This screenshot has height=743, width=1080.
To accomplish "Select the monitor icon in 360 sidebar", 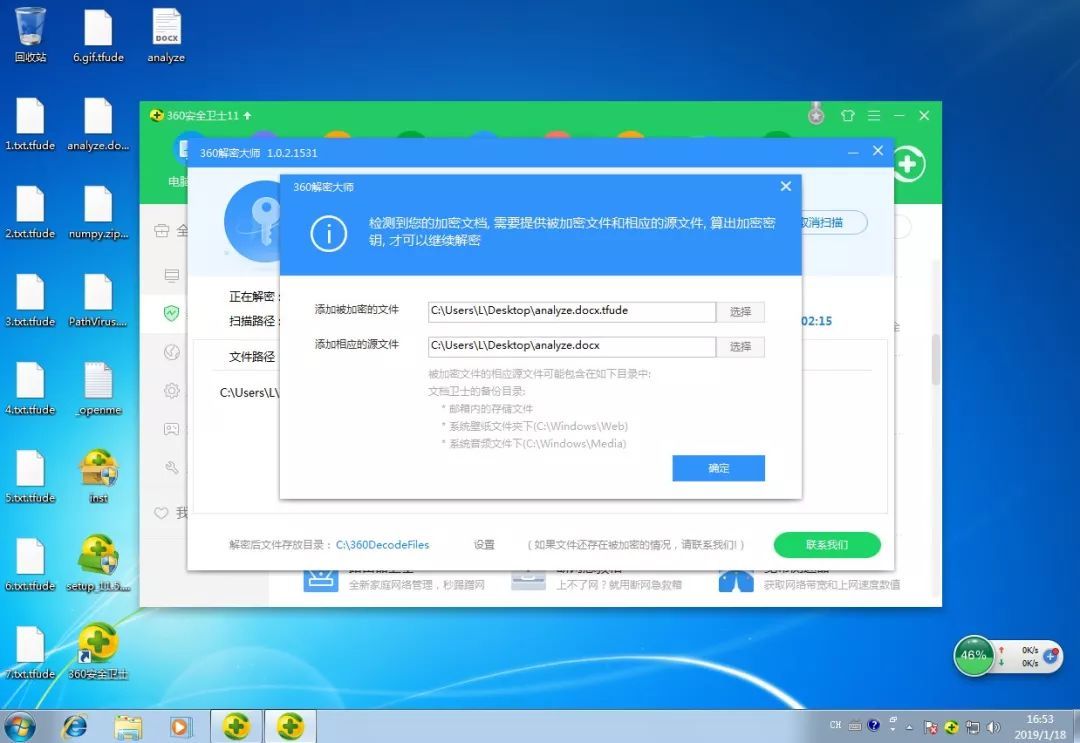I will pyautogui.click(x=172, y=275).
